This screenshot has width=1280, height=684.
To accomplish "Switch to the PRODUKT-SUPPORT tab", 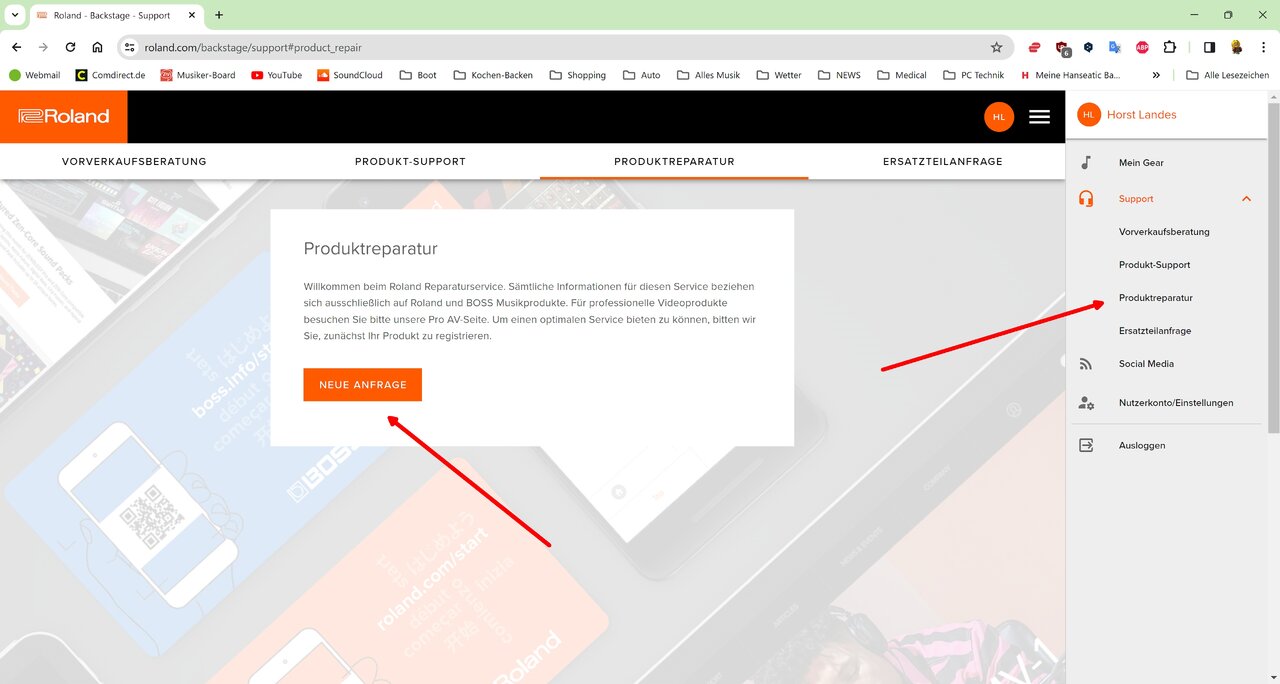I will point(410,161).
